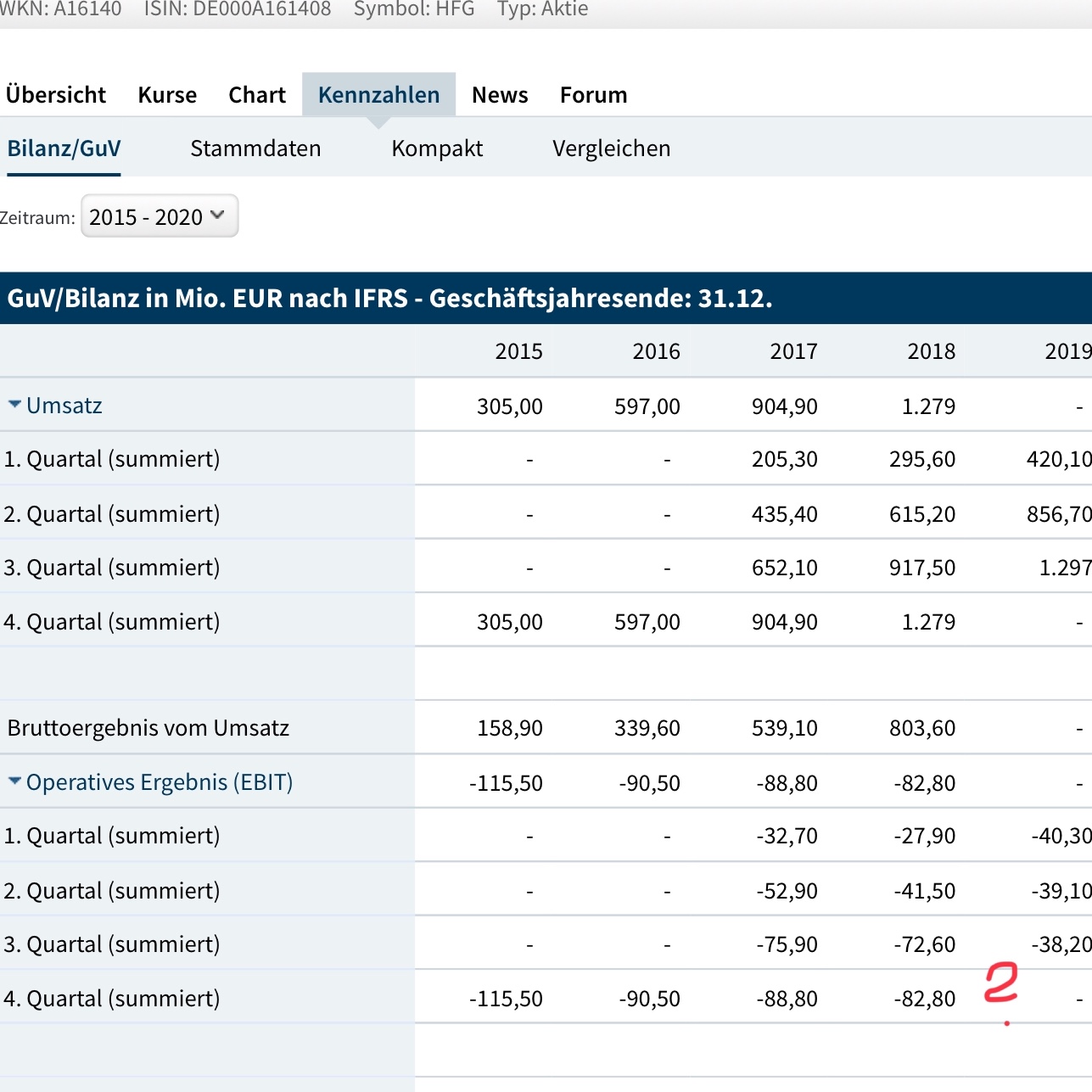Select the value 803,60
This screenshot has width=1092, height=1092.
point(922,728)
